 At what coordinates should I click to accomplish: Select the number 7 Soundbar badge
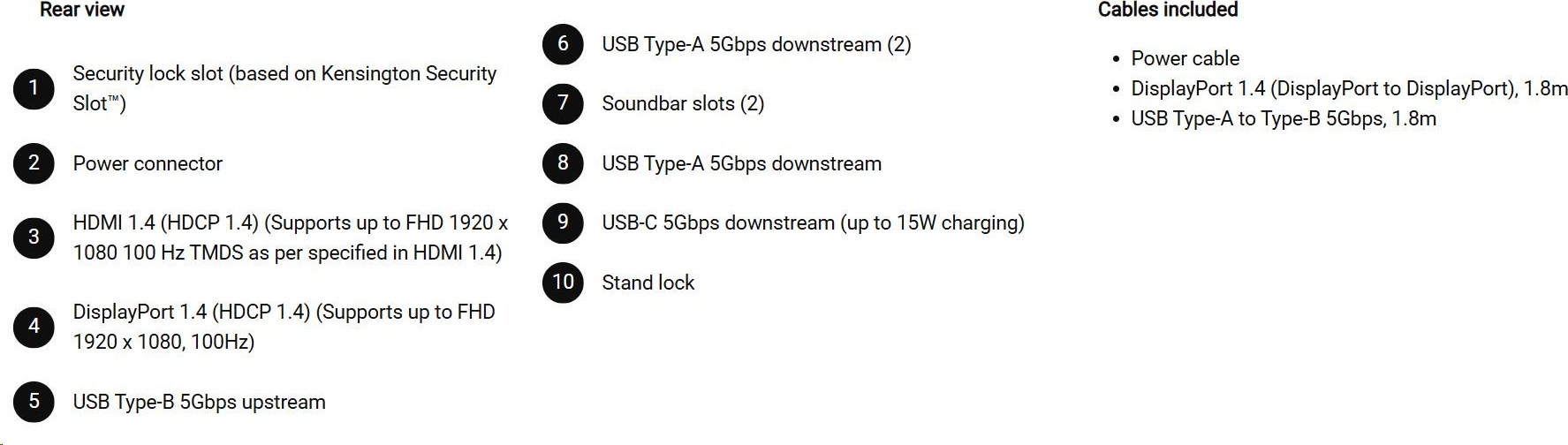pos(563,103)
